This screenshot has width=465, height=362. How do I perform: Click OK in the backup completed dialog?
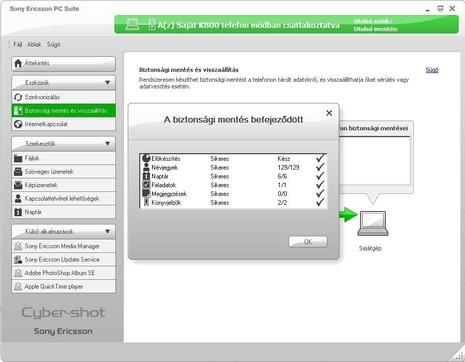click(x=308, y=242)
